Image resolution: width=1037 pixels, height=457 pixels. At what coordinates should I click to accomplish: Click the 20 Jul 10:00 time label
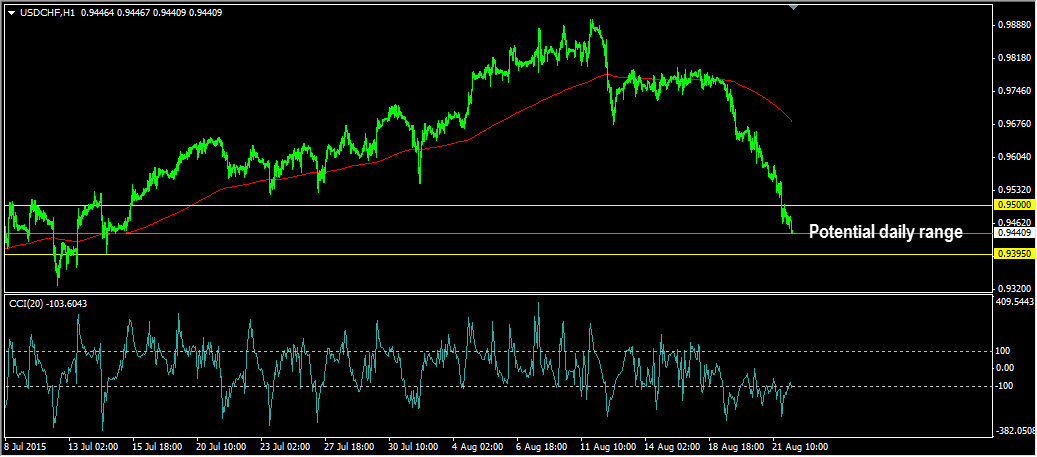tap(221, 446)
